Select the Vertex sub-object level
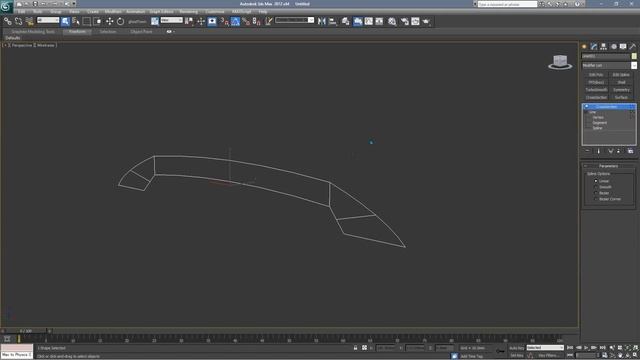The height and width of the screenshot is (360, 640). tap(598, 118)
